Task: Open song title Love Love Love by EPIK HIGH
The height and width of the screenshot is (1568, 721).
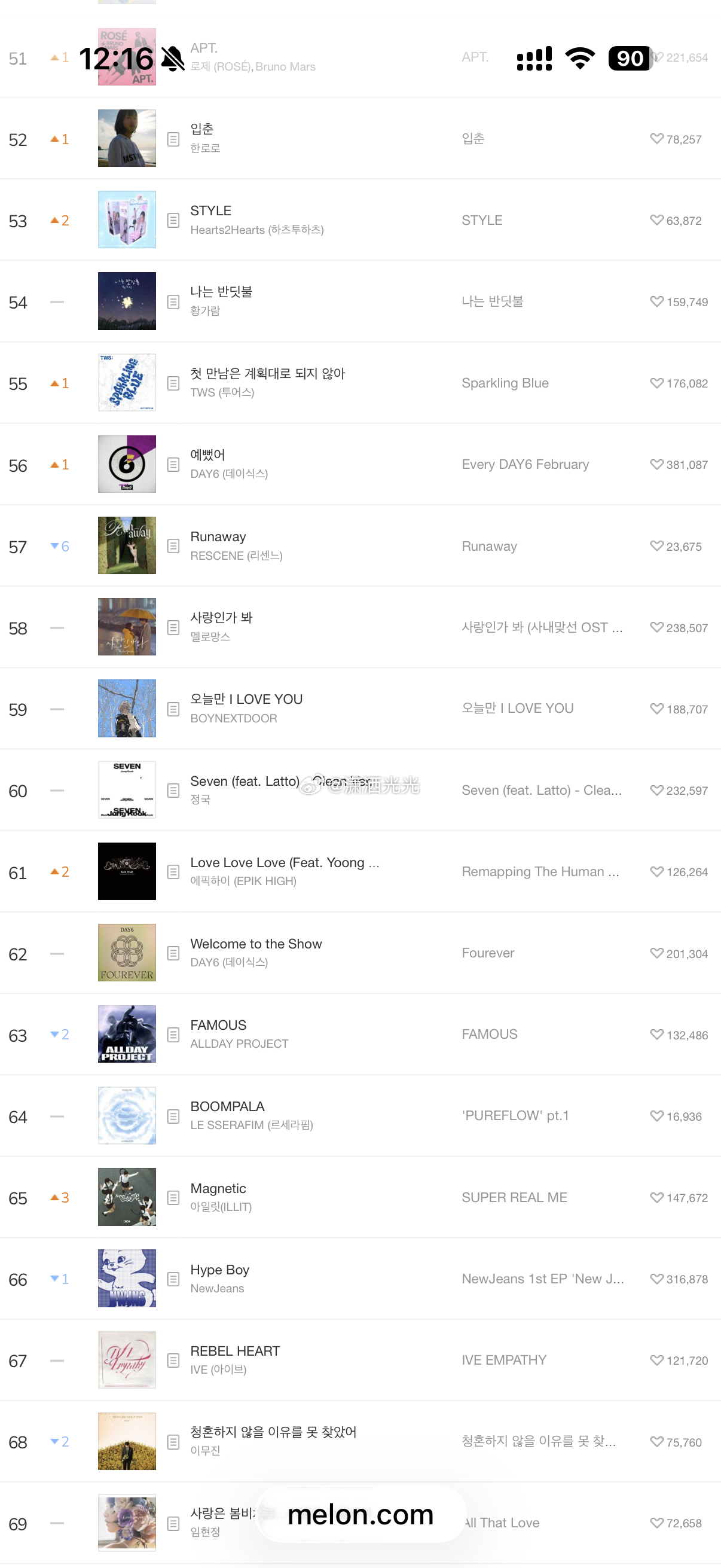Action: [285, 862]
